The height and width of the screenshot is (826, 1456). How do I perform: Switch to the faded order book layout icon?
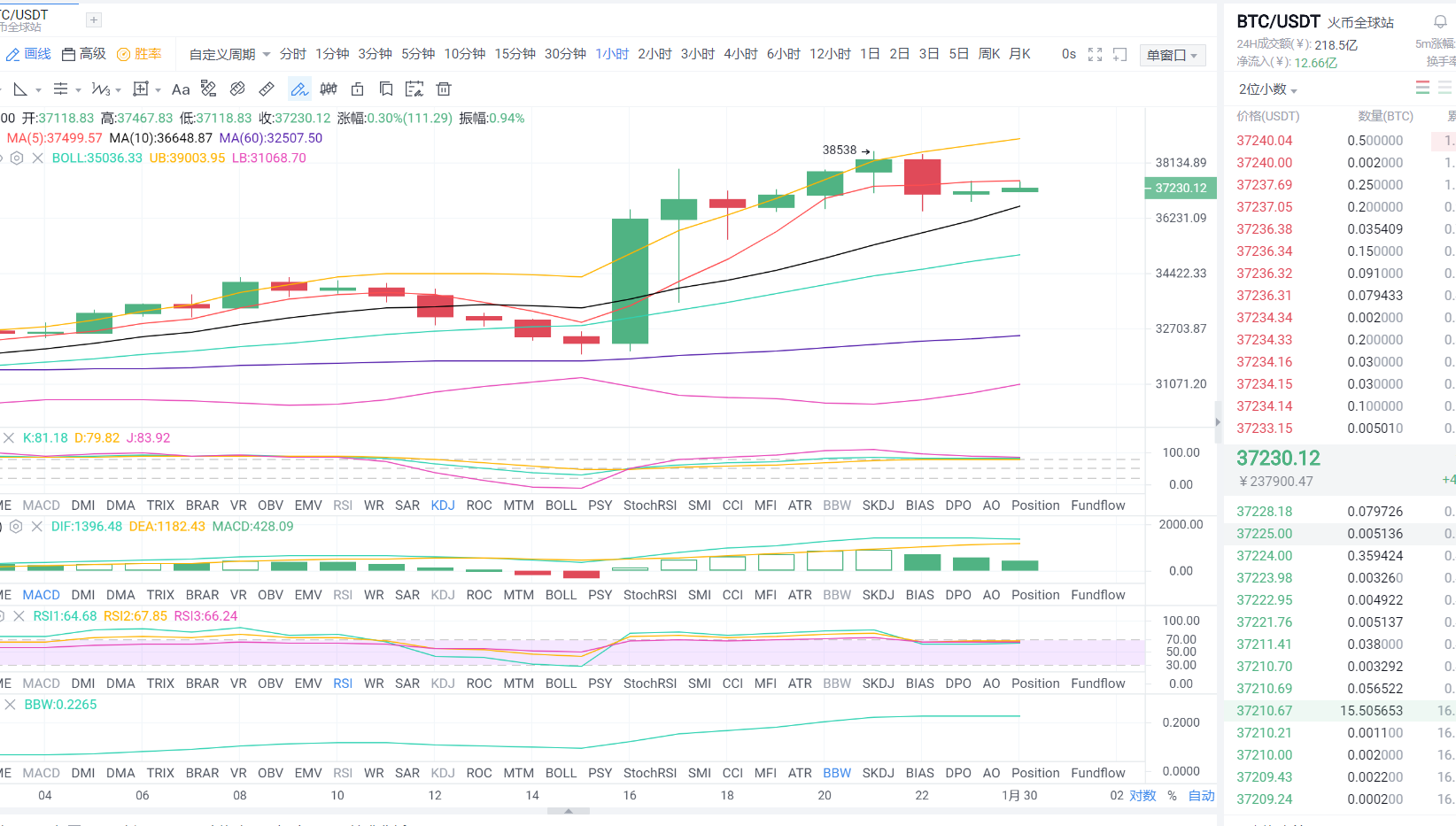point(1445,88)
